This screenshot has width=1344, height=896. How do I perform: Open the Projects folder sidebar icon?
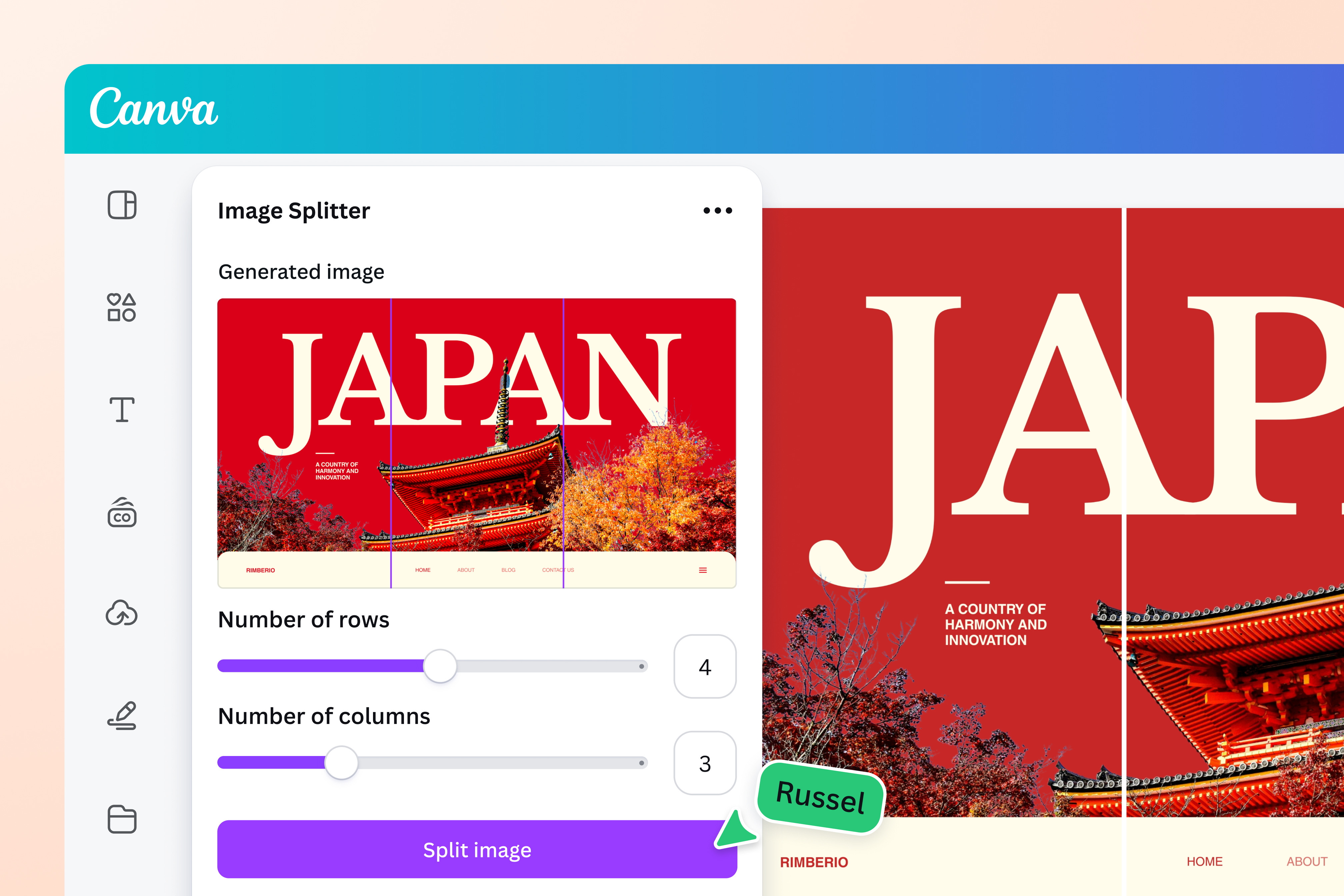pos(122,819)
